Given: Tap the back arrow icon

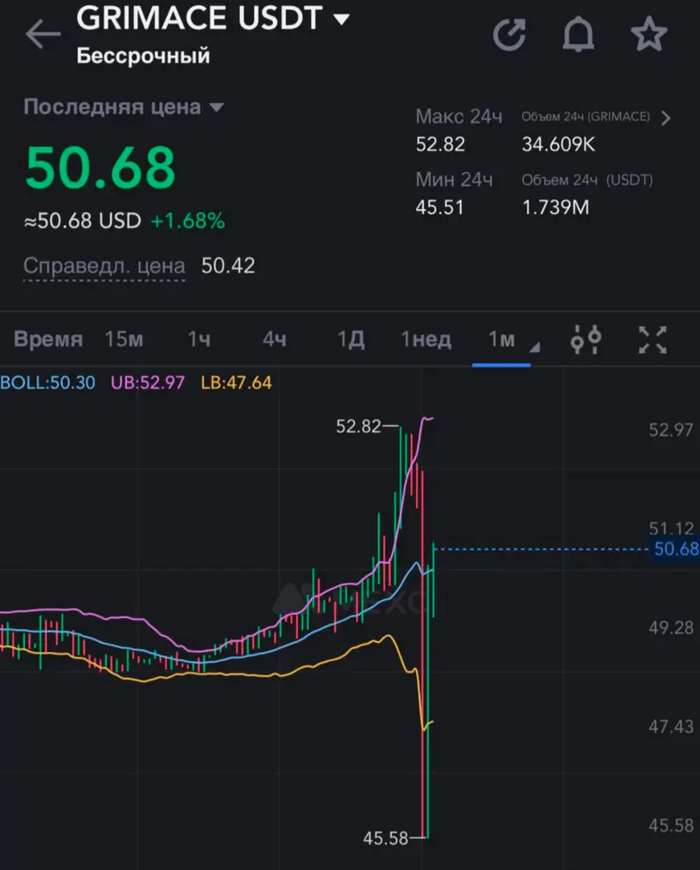Looking at the screenshot, I should (42, 34).
